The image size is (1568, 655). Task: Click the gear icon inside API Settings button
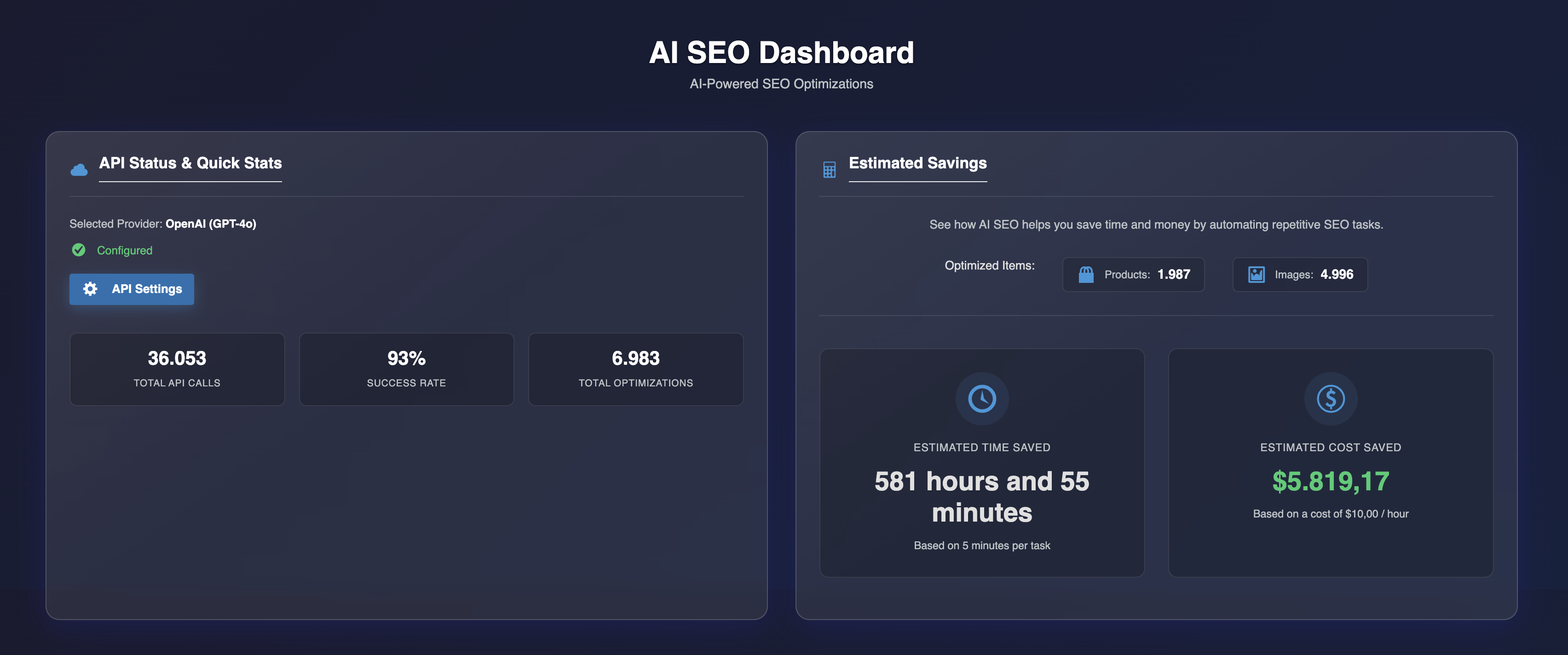click(89, 289)
